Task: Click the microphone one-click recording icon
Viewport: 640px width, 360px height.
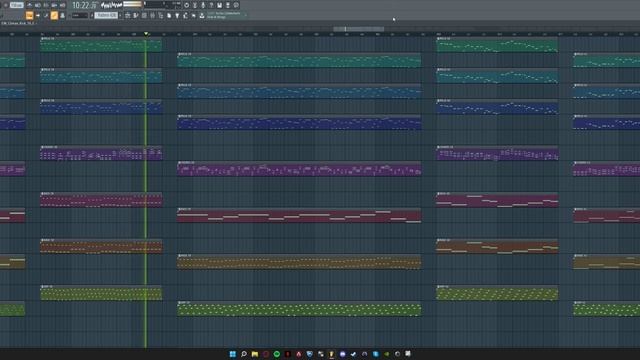Action: coord(203,5)
